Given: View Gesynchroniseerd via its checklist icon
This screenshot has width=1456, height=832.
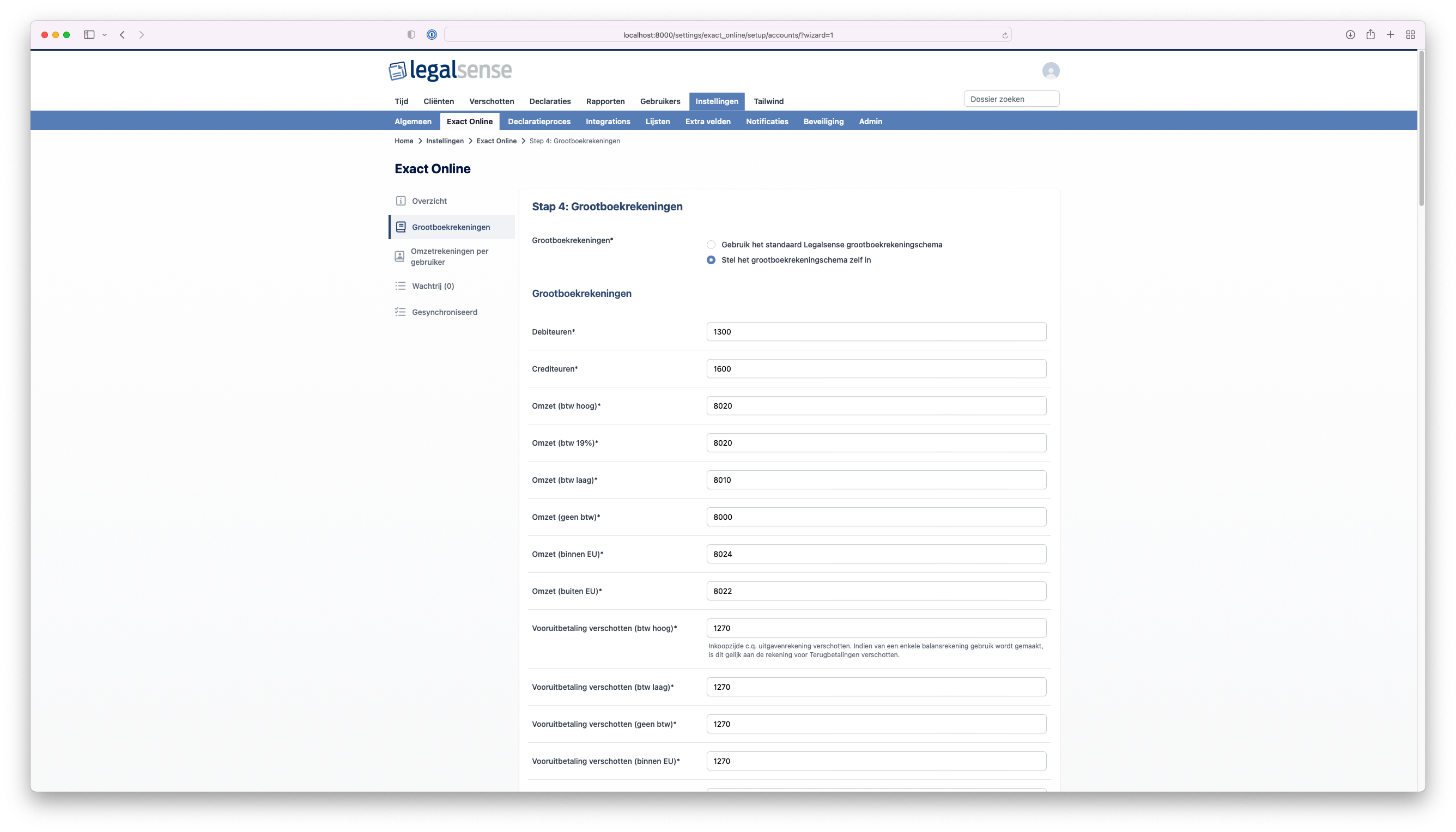Looking at the screenshot, I should 399,312.
